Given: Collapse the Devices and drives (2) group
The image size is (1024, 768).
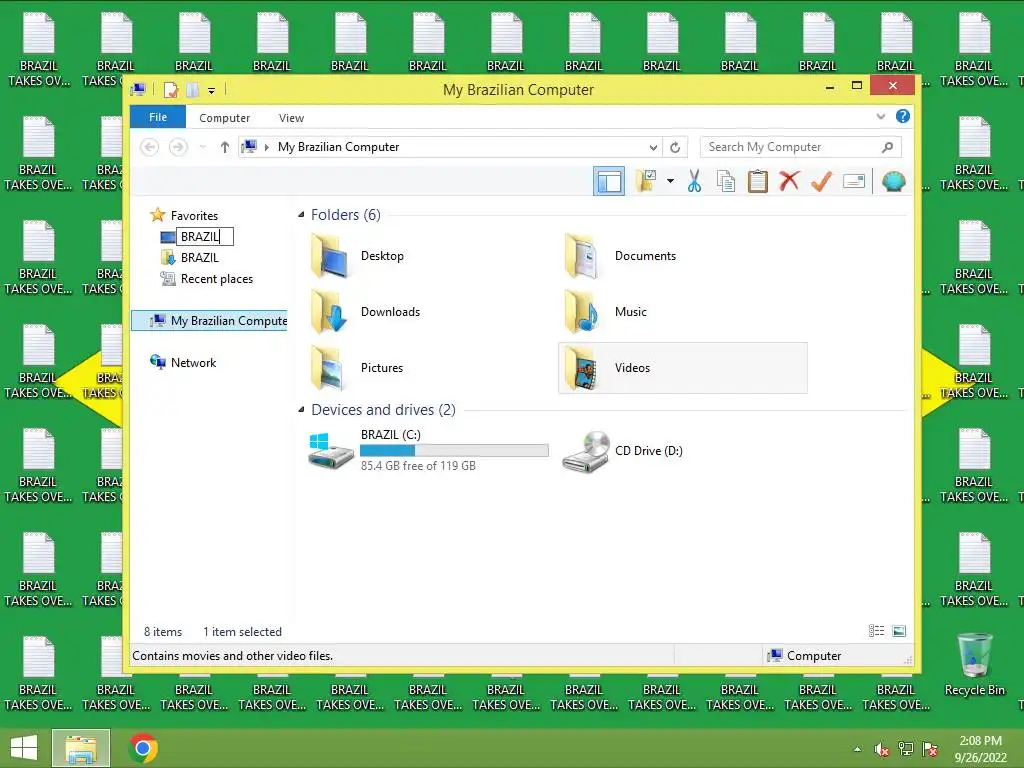Looking at the screenshot, I should coord(301,409).
